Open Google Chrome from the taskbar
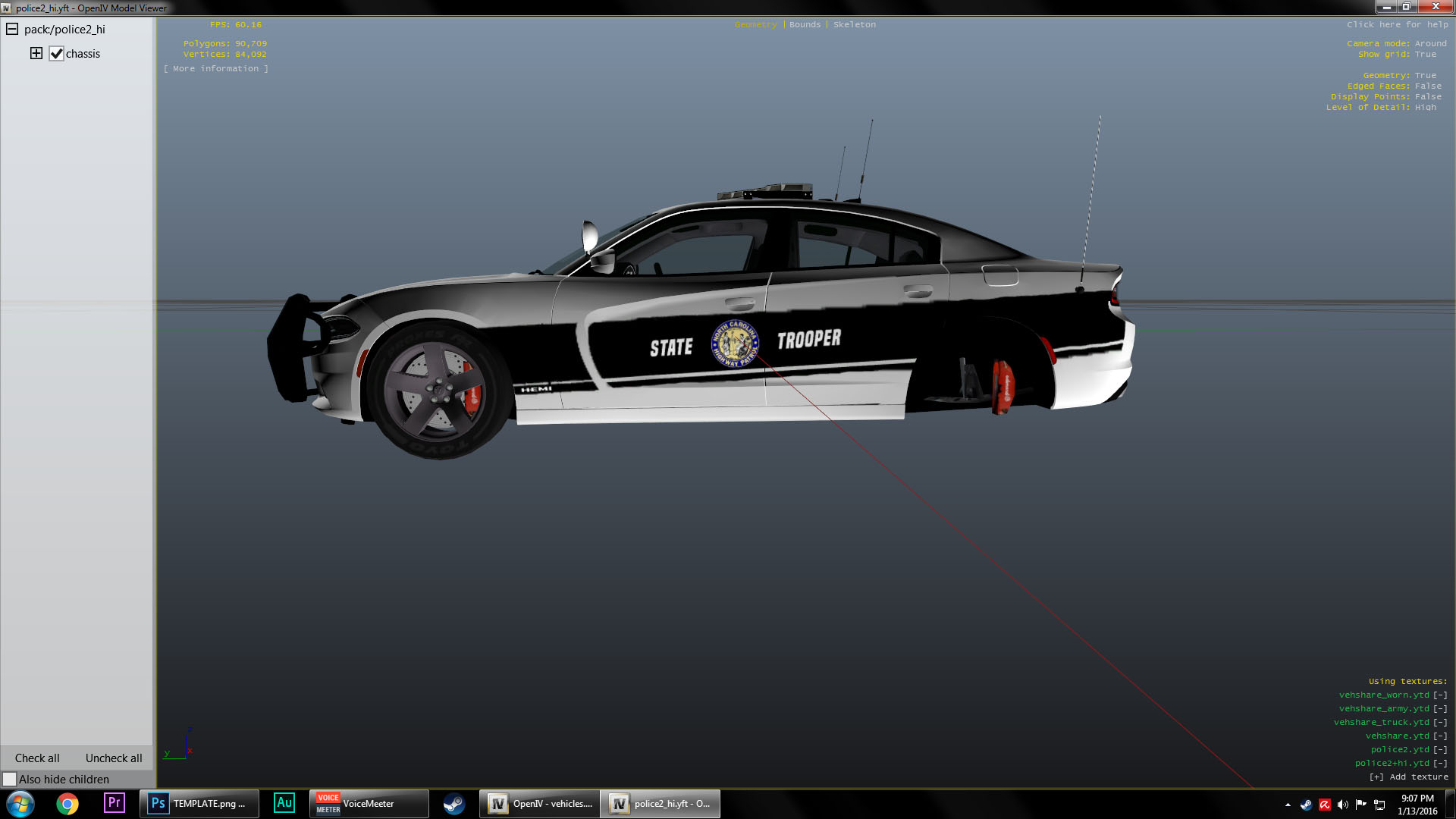This screenshot has width=1456, height=819. coord(67,804)
